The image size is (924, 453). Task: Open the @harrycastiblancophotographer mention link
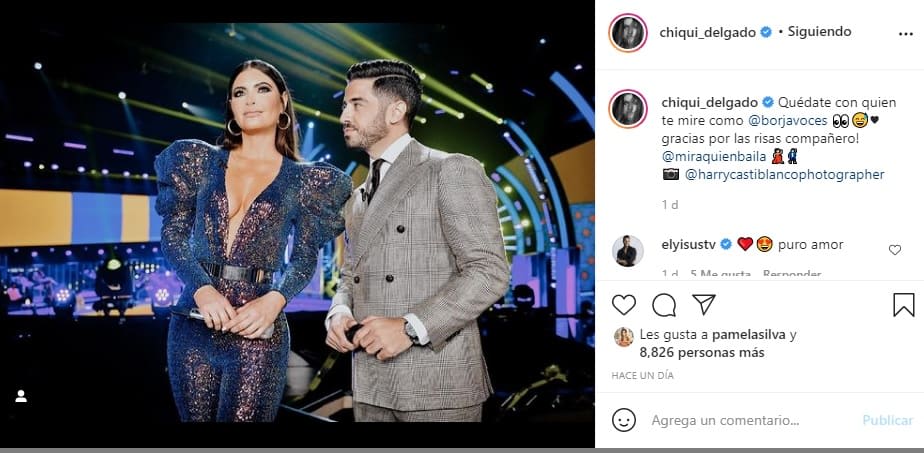785,174
